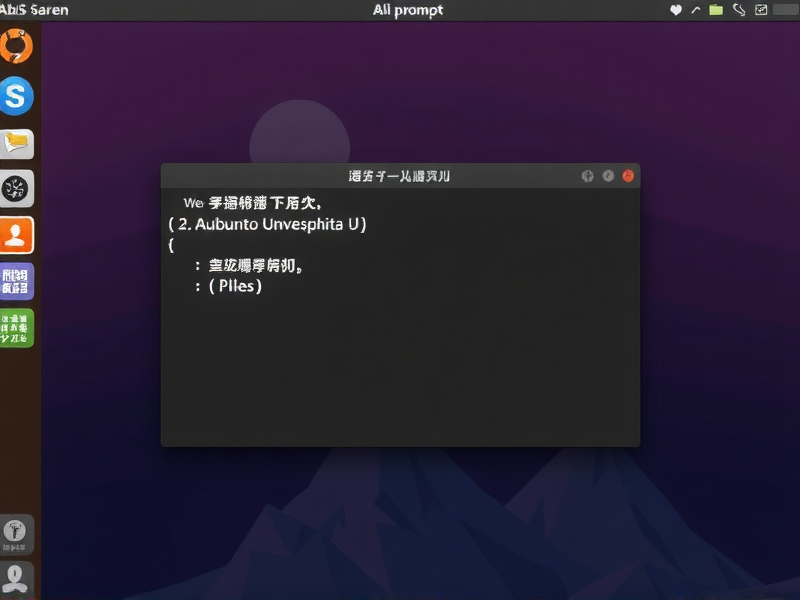Click the dark clock utility icon in dock
Screen dimensions: 800x600
click(x=17, y=188)
